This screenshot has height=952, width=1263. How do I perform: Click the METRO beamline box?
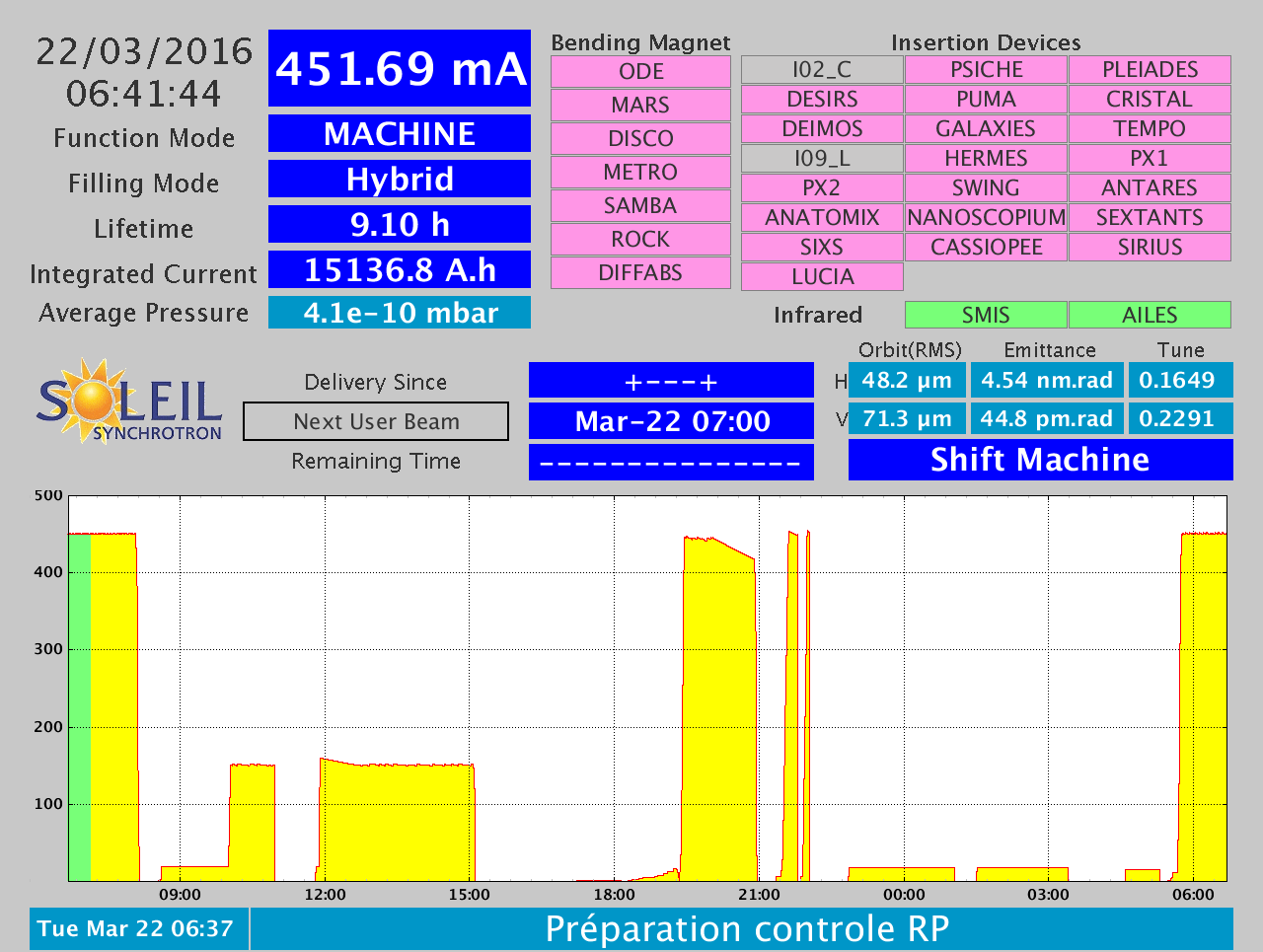(x=640, y=173)
